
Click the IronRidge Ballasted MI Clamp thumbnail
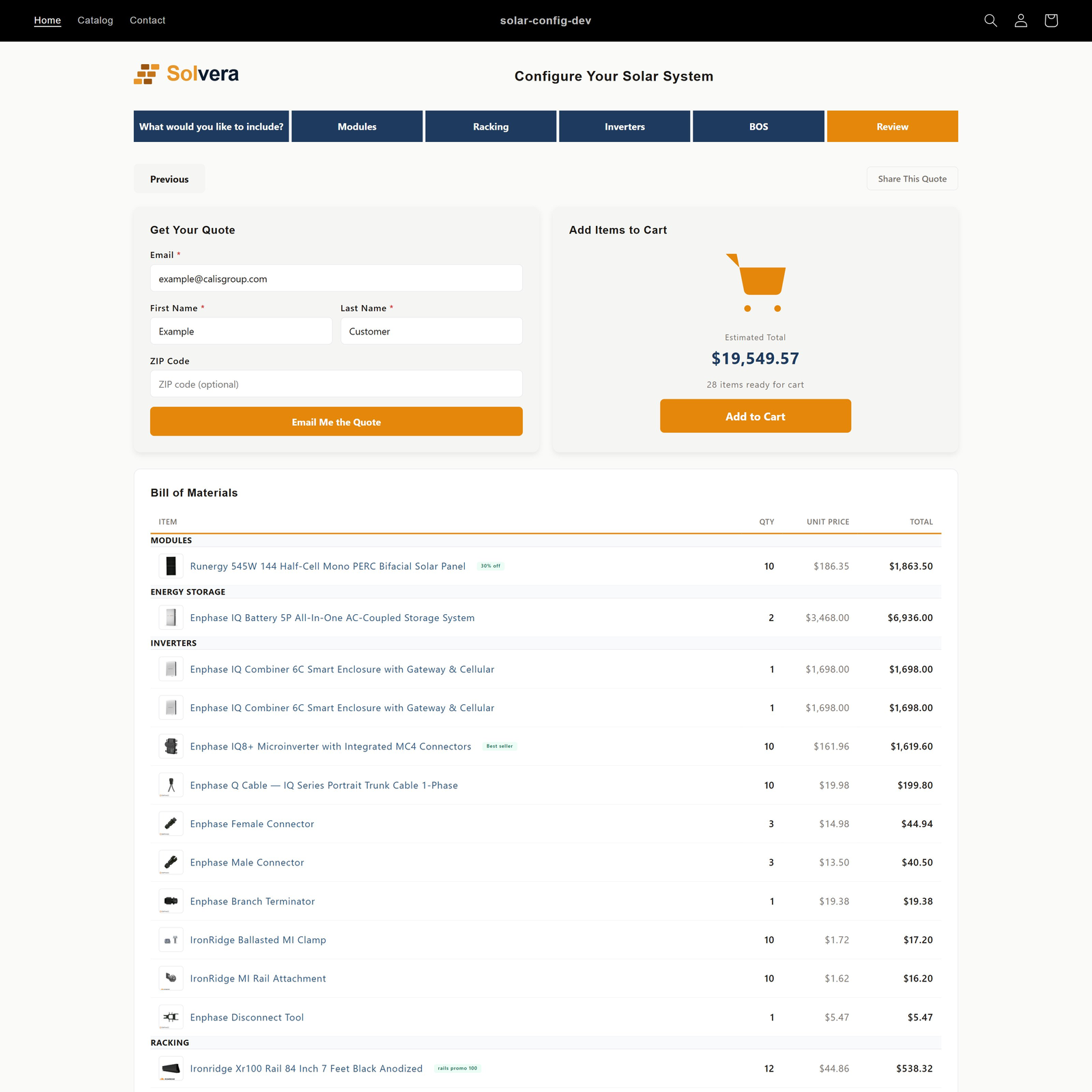171,940
